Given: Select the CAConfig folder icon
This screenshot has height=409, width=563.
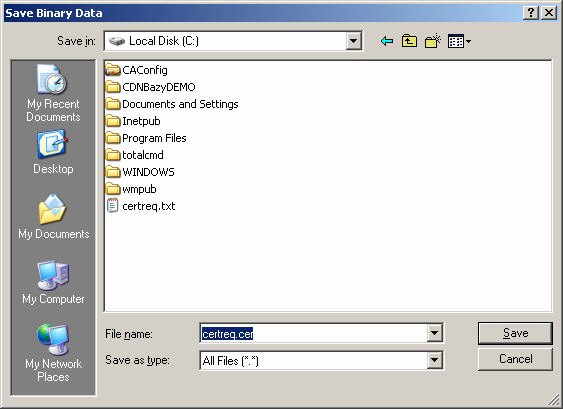Looking at the screenshot, I should coord(112,70).
